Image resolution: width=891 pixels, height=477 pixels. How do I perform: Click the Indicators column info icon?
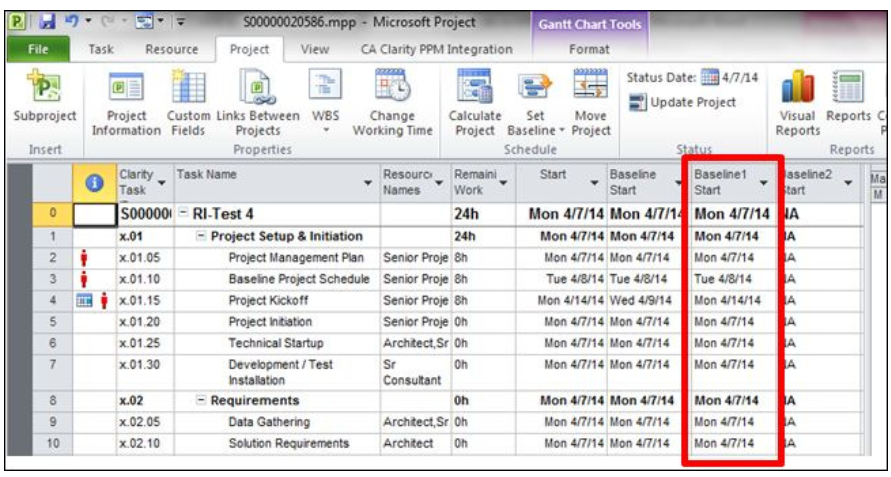click(x=94, y=182)
